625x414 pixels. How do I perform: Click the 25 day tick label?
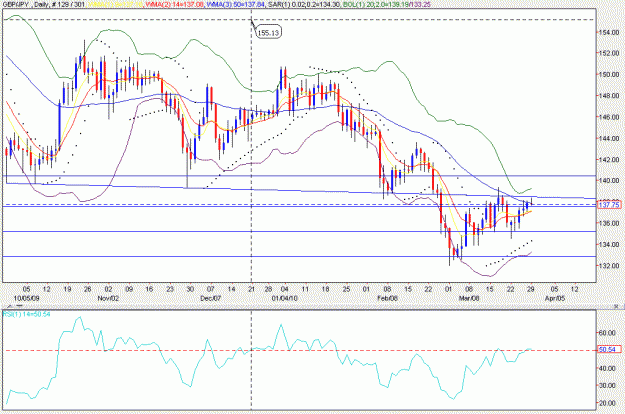pyautogui.click(x=346, y=289)
